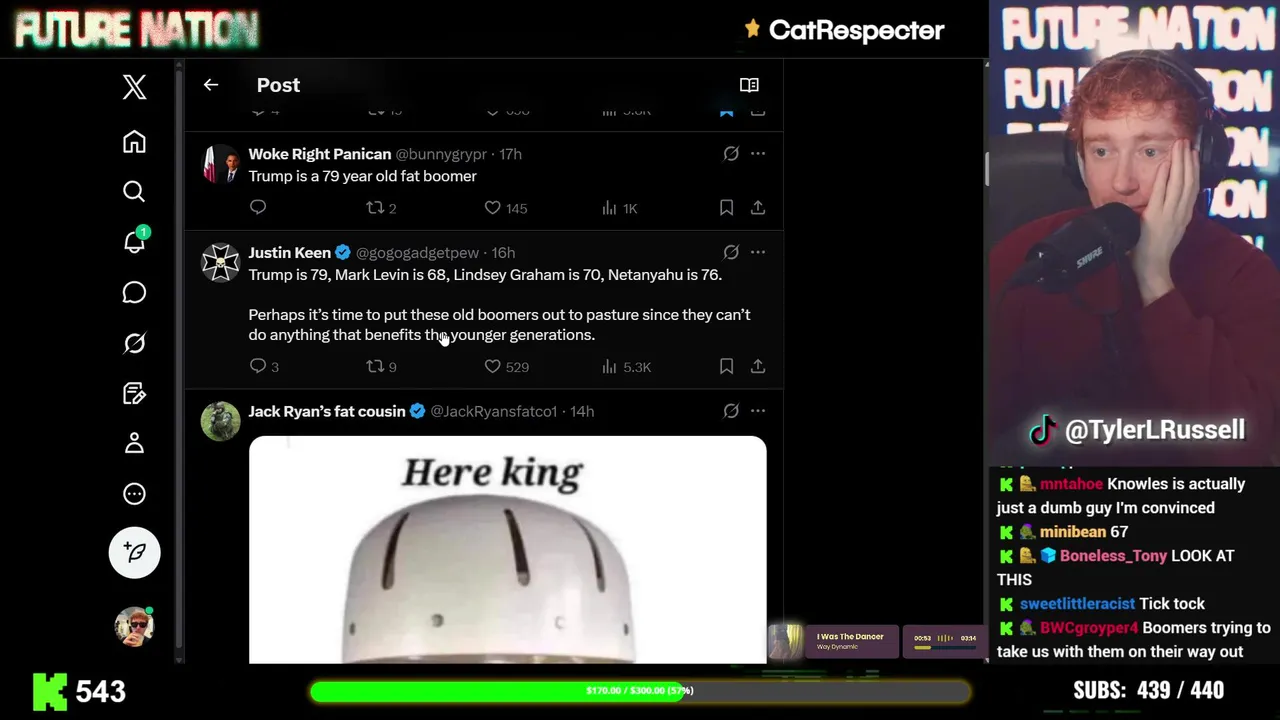Bookmark the Woke Right Panican reply
1280x720 pixels.
click(726, 208)
